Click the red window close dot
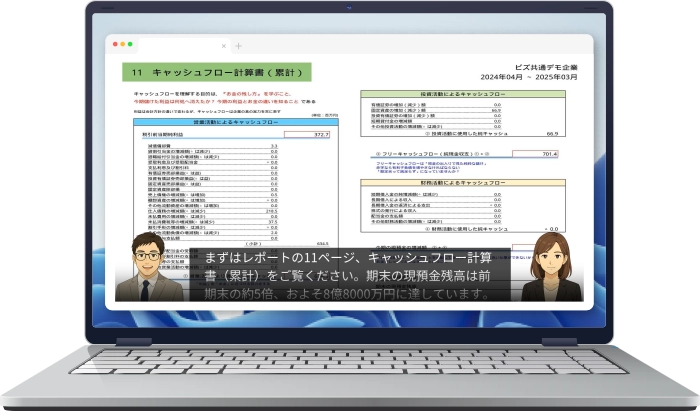This screenshot has width=700, height=411. click(x=116, y=44)
